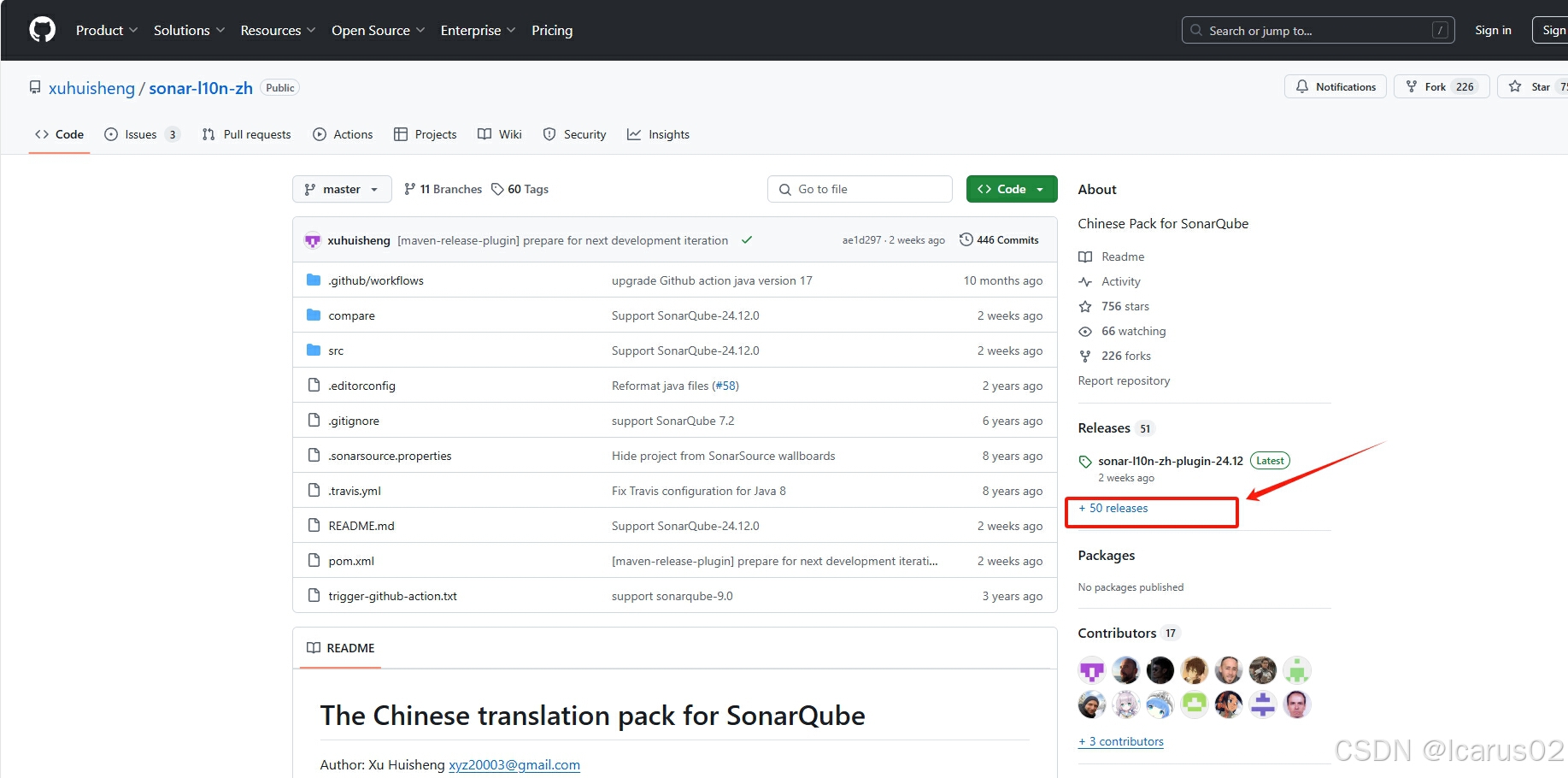Open the xuhuisheng owner profile link
The width and height of the screenshot is (1568, 778).
tap(91, 88)
